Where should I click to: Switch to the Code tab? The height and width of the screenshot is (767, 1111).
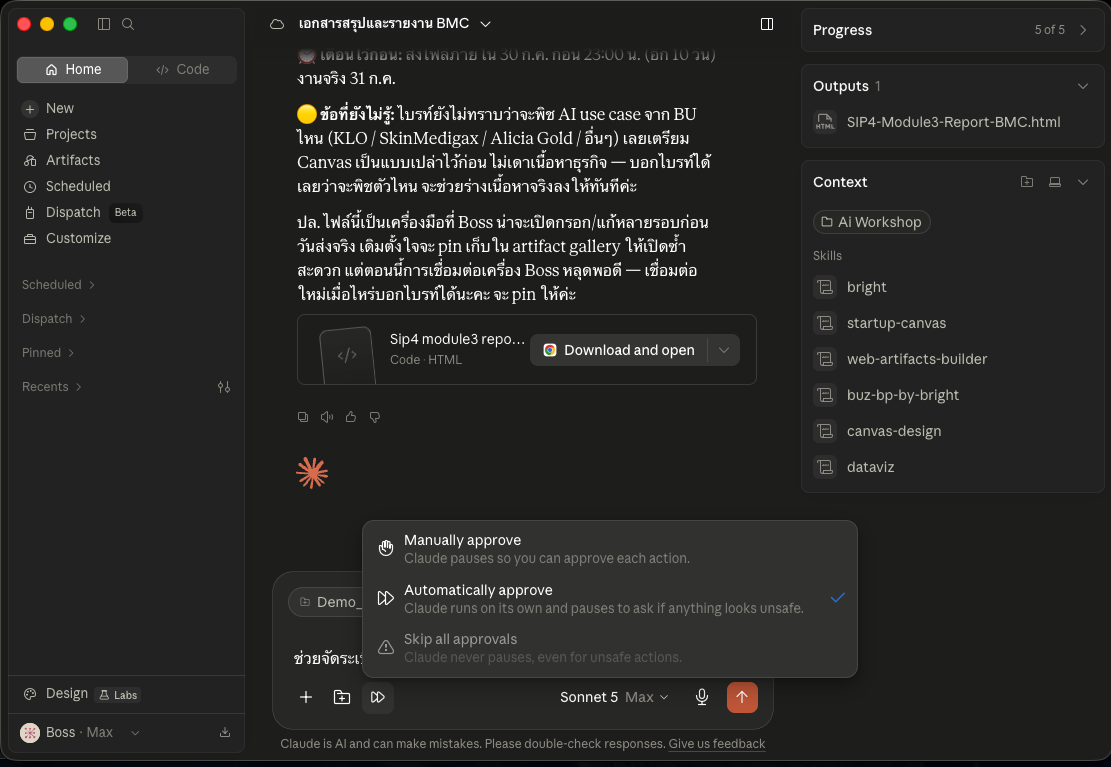pyautogui.click(x=183, y=69)
